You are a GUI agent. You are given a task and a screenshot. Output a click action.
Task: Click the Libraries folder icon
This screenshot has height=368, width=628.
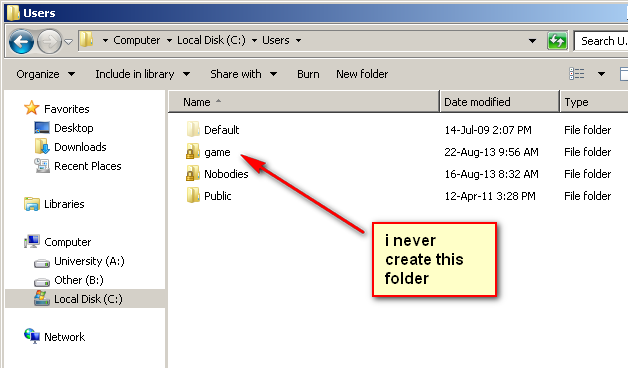32,204
